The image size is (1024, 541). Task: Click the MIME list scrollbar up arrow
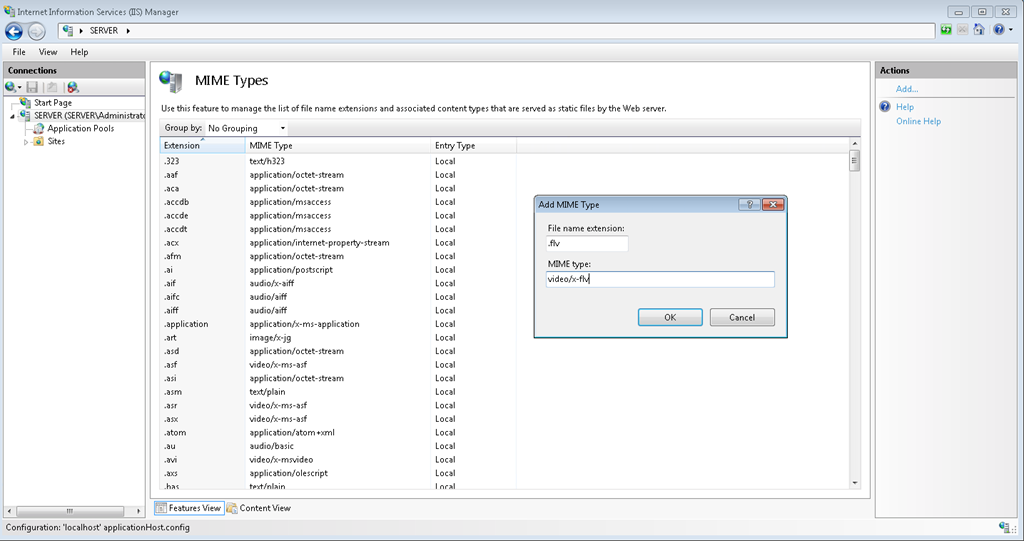(855, 143)
